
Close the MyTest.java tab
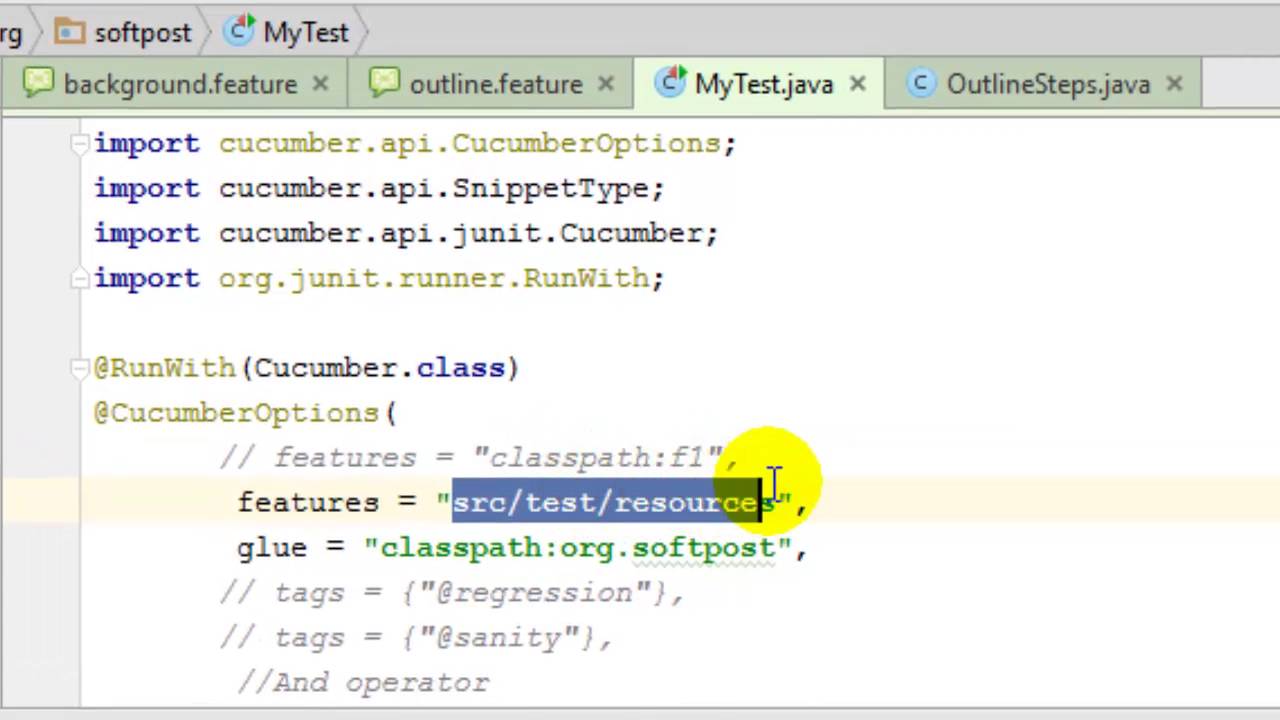click(857, 85)
